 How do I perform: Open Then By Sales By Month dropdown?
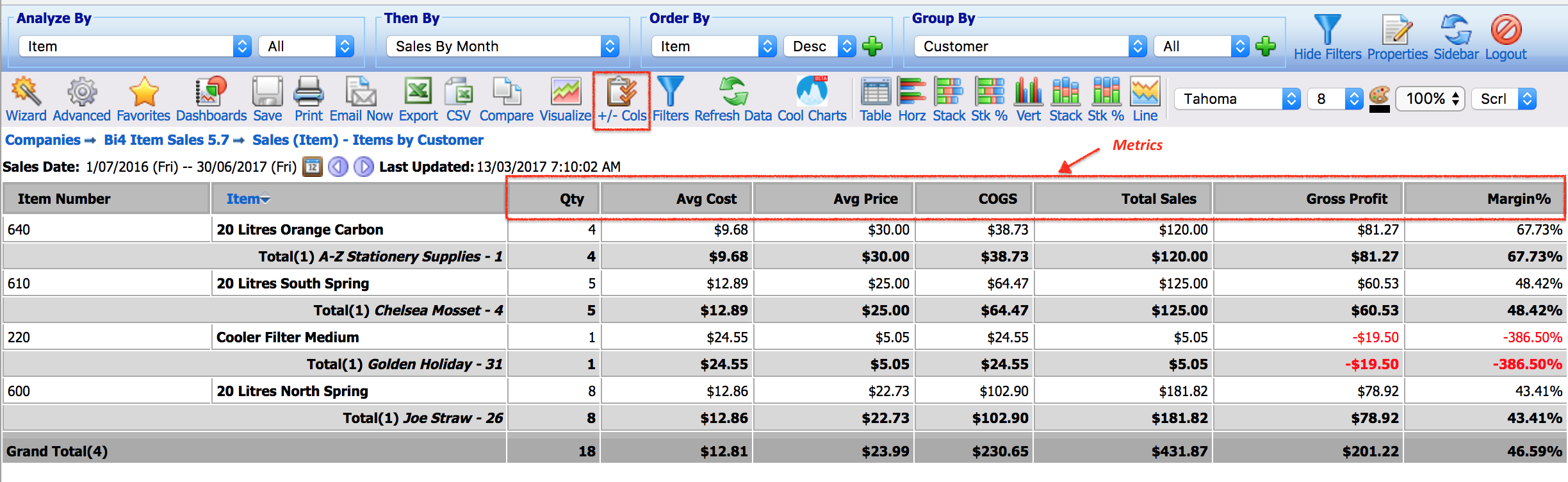pos(503,46)
